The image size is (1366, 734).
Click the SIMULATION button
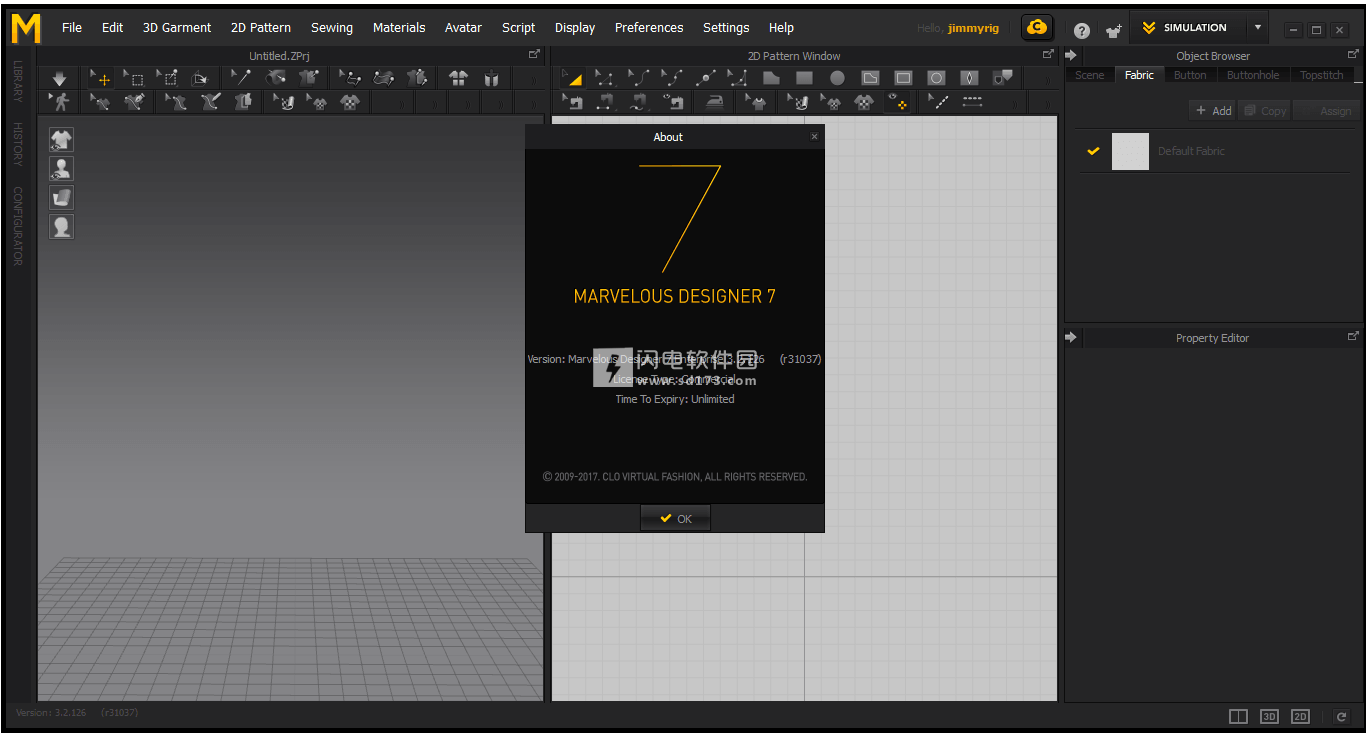(x=1189, y=28)
